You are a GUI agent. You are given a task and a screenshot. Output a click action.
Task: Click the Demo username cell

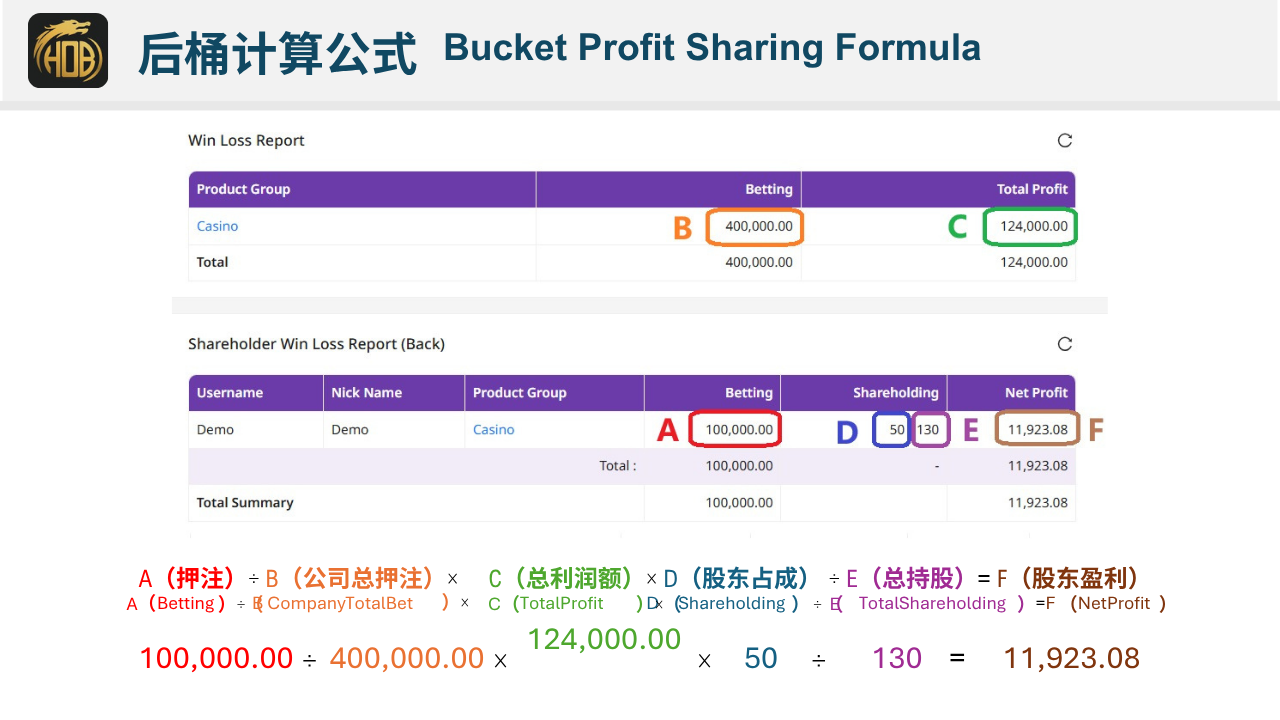coord(215,430)
